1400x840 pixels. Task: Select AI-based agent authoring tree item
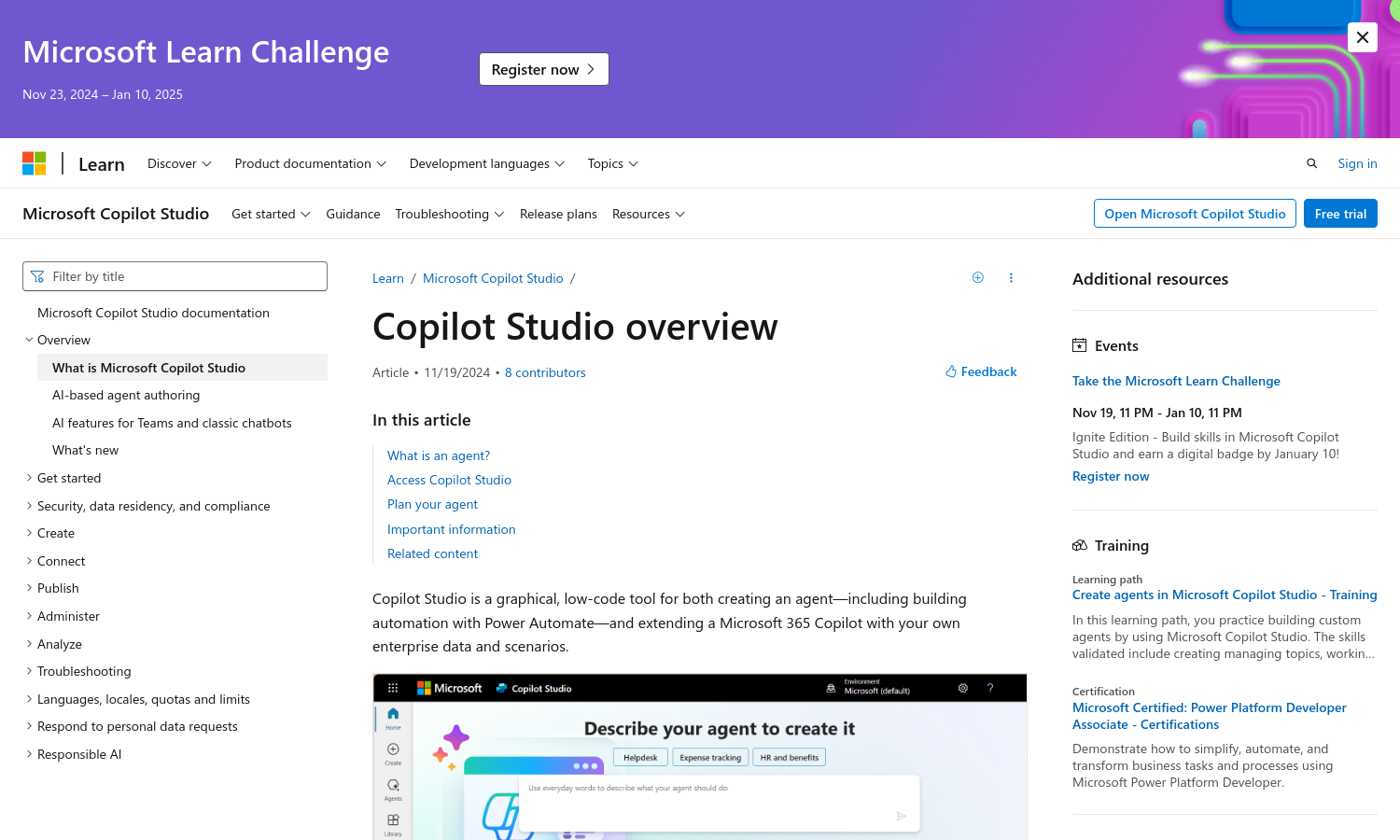tap(126, 395)
